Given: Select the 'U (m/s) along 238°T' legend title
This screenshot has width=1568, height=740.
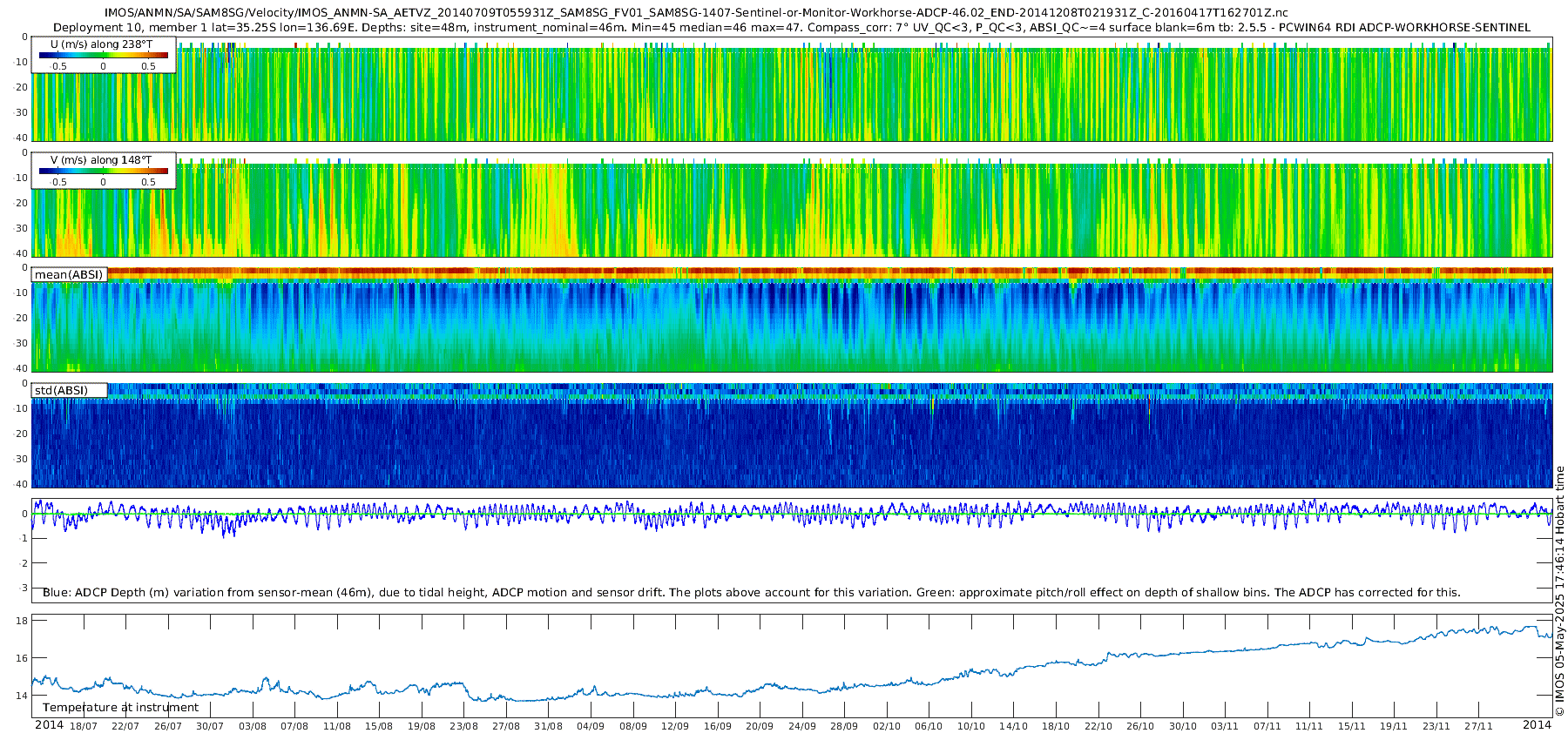Looking at the screenshot, I should [101, 44].
